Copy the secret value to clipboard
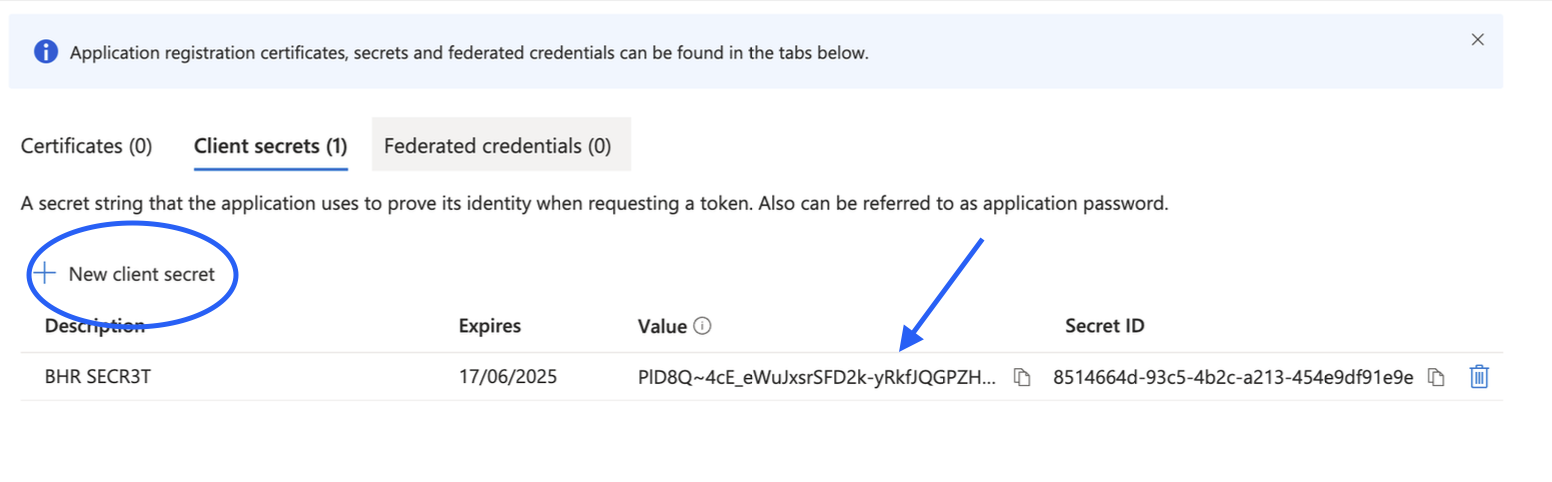Viewport: 1552px width, 482px height. coord(1021,377)
